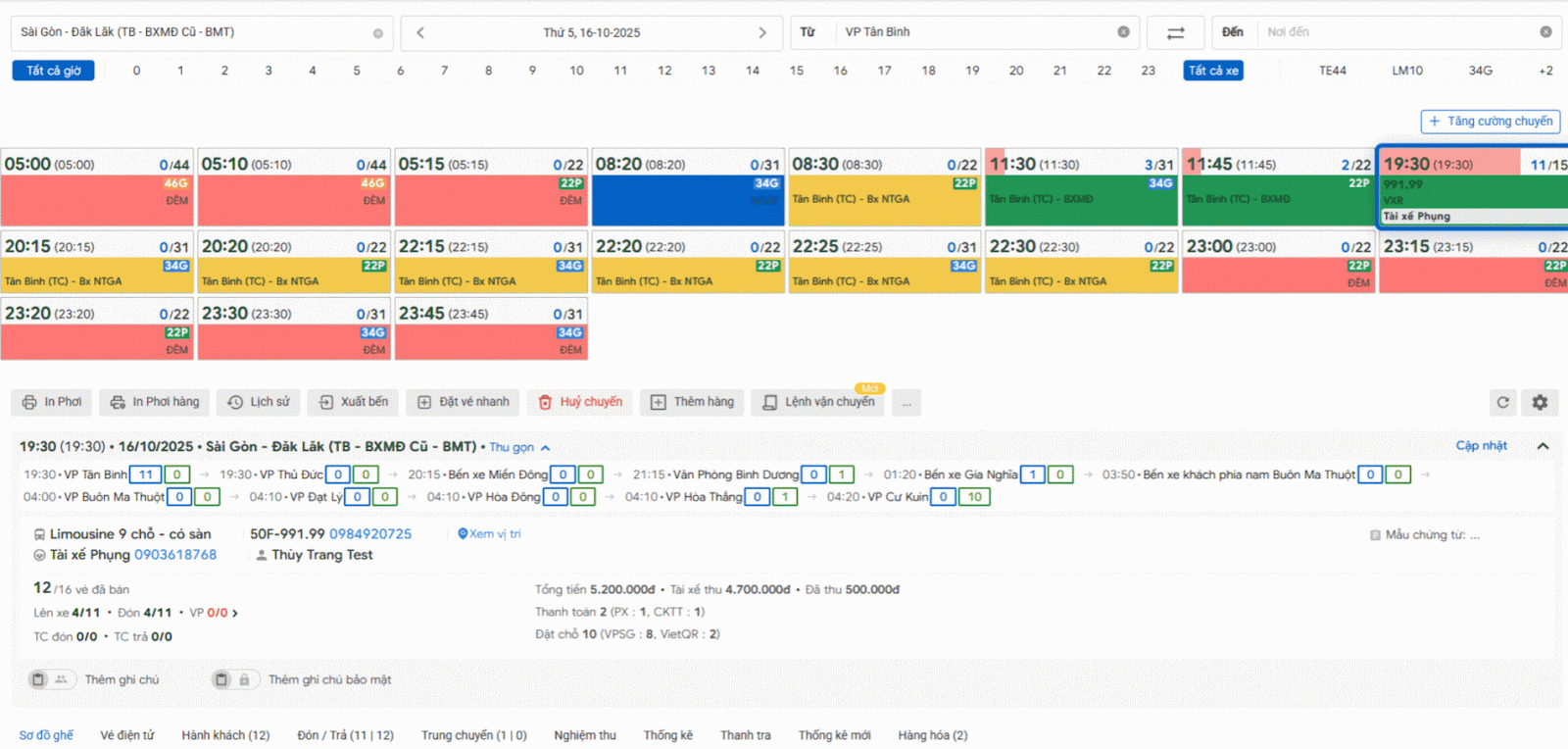Click the Xem vị trí location pin
The height and width of the screenshot is (749, 1568).
[x=464, y=534]
